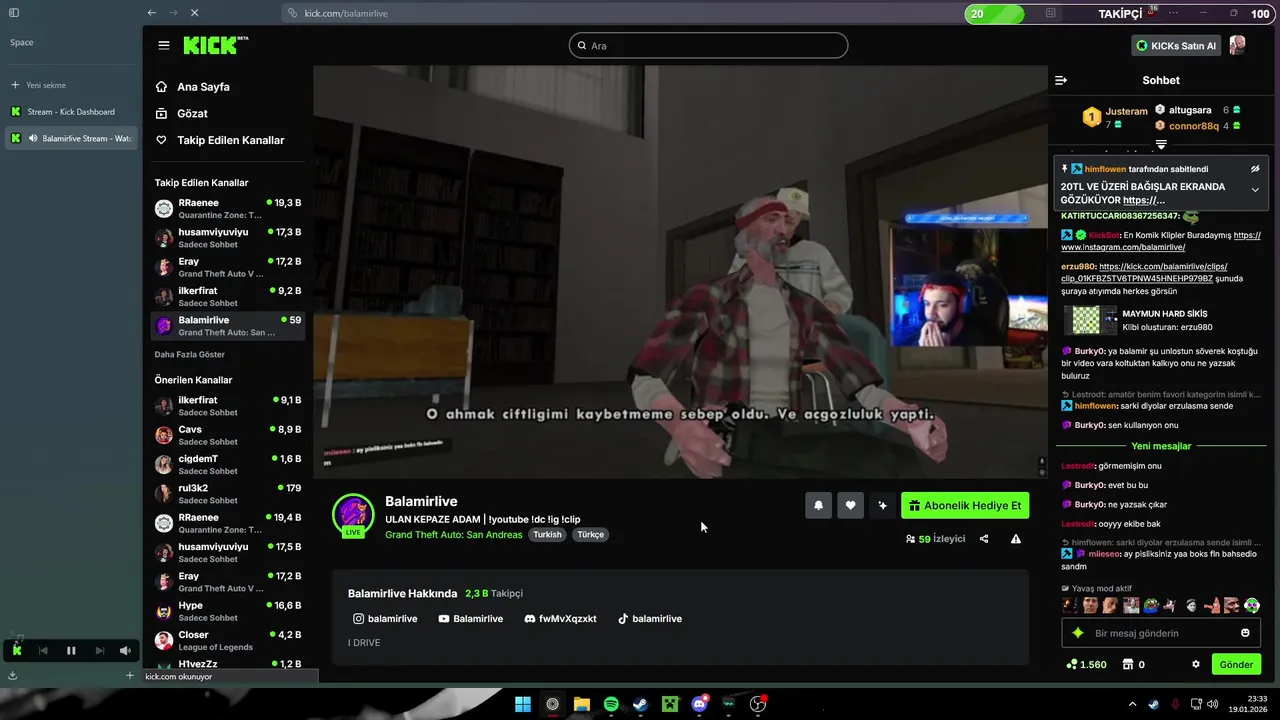Open a new tab with Yeni sekme
Image resolution: width=1280 pixels, height=720 pixels.
coord(40,85)
